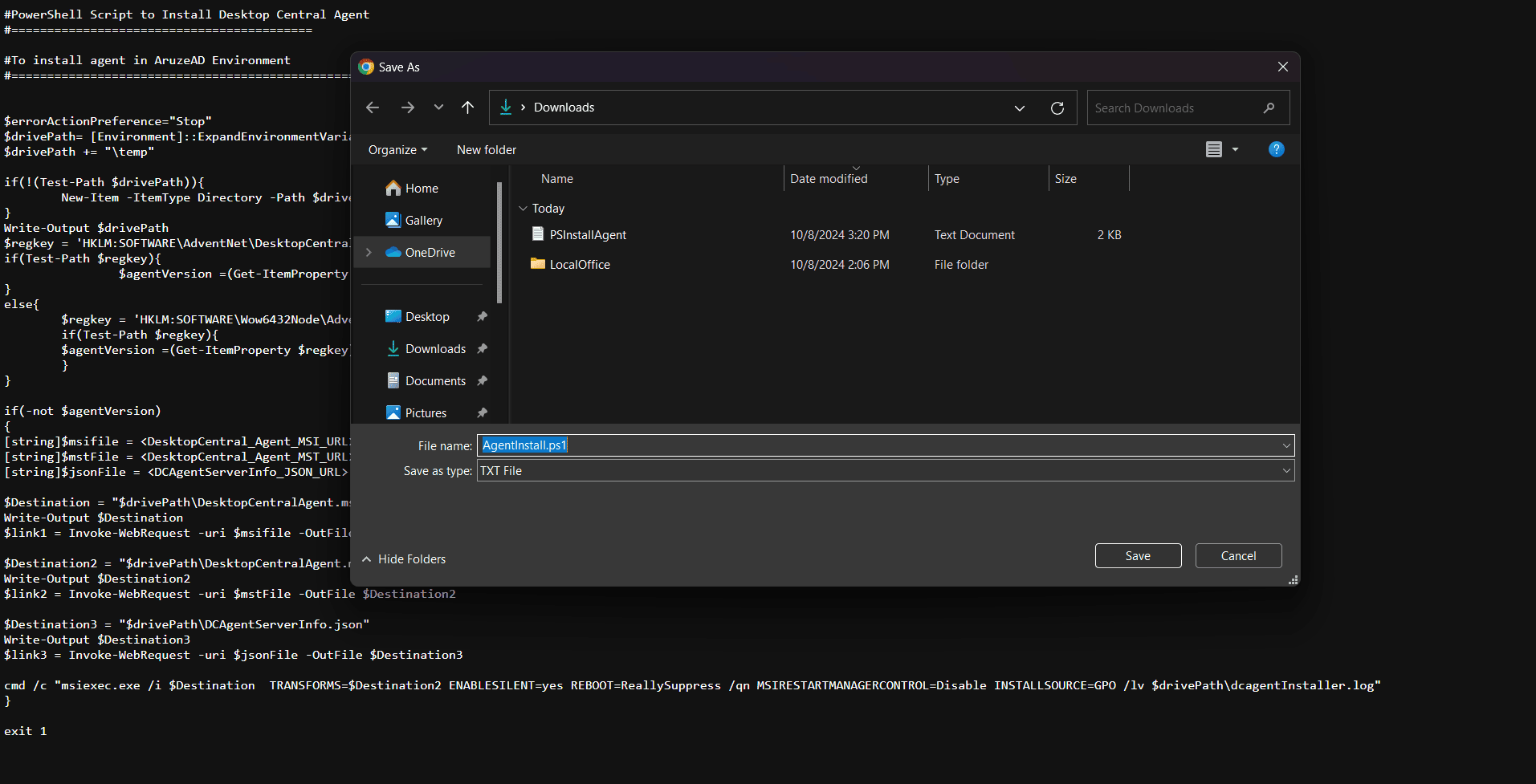Hide Folders pane toggle
1536x784 pixels.
(x=404, y=559)
